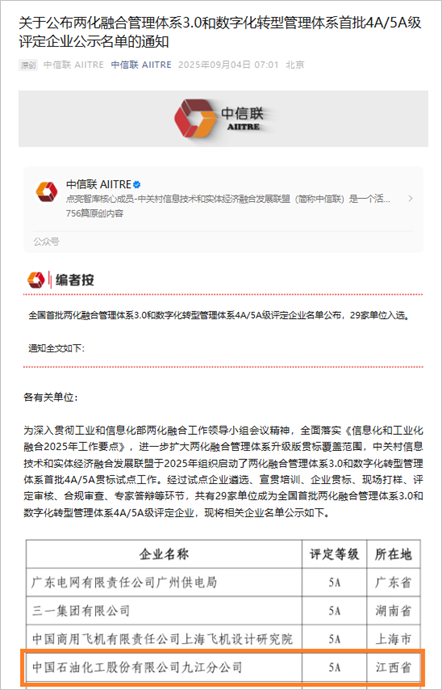
Task: Select highlighted 中国石油化工股份有限公司九江分公司 row
Action: point(223,668)
